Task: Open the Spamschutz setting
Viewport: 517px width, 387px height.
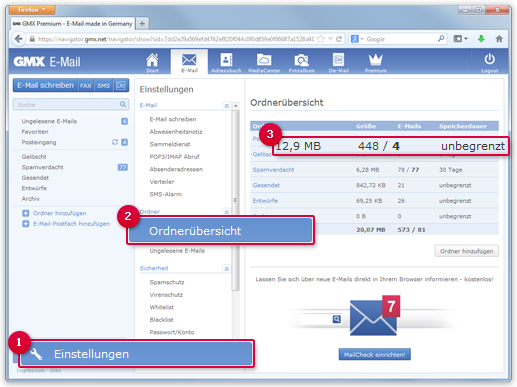Action: click(167, 282)
